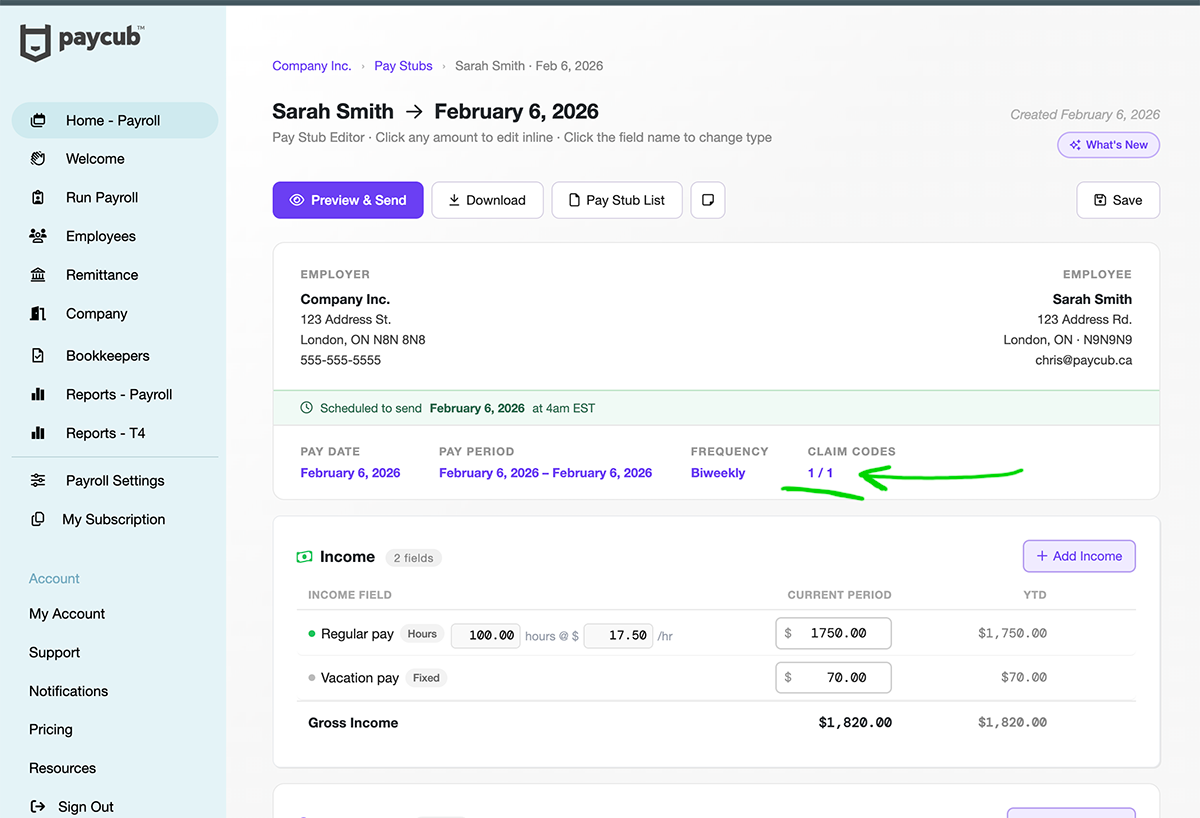Click the Save floppy disk icon
Image resolution: width=1200 pixels, height=818 pixels.
(1101, 200)
